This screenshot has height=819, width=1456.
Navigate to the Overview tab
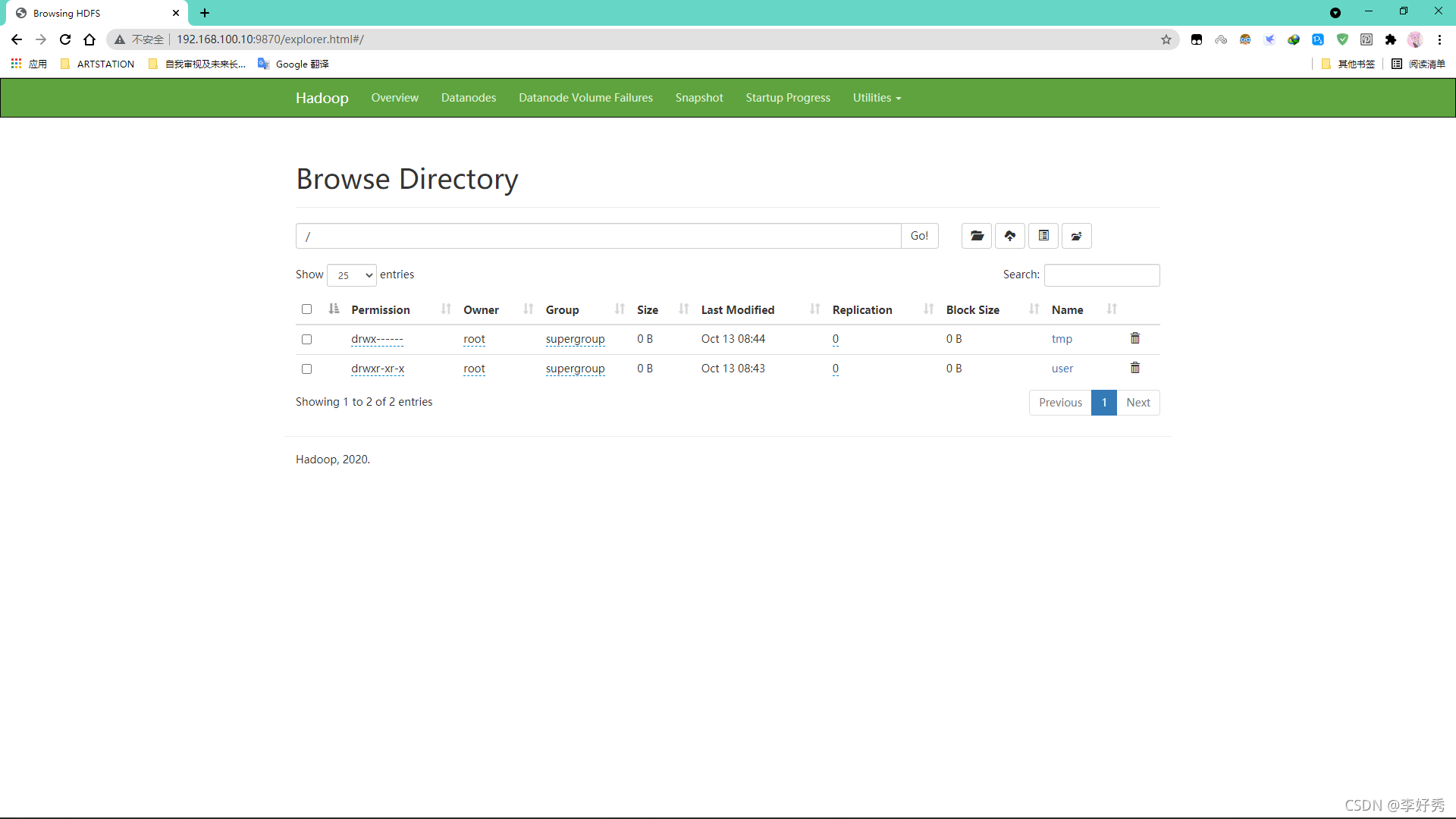click(395, 97)
